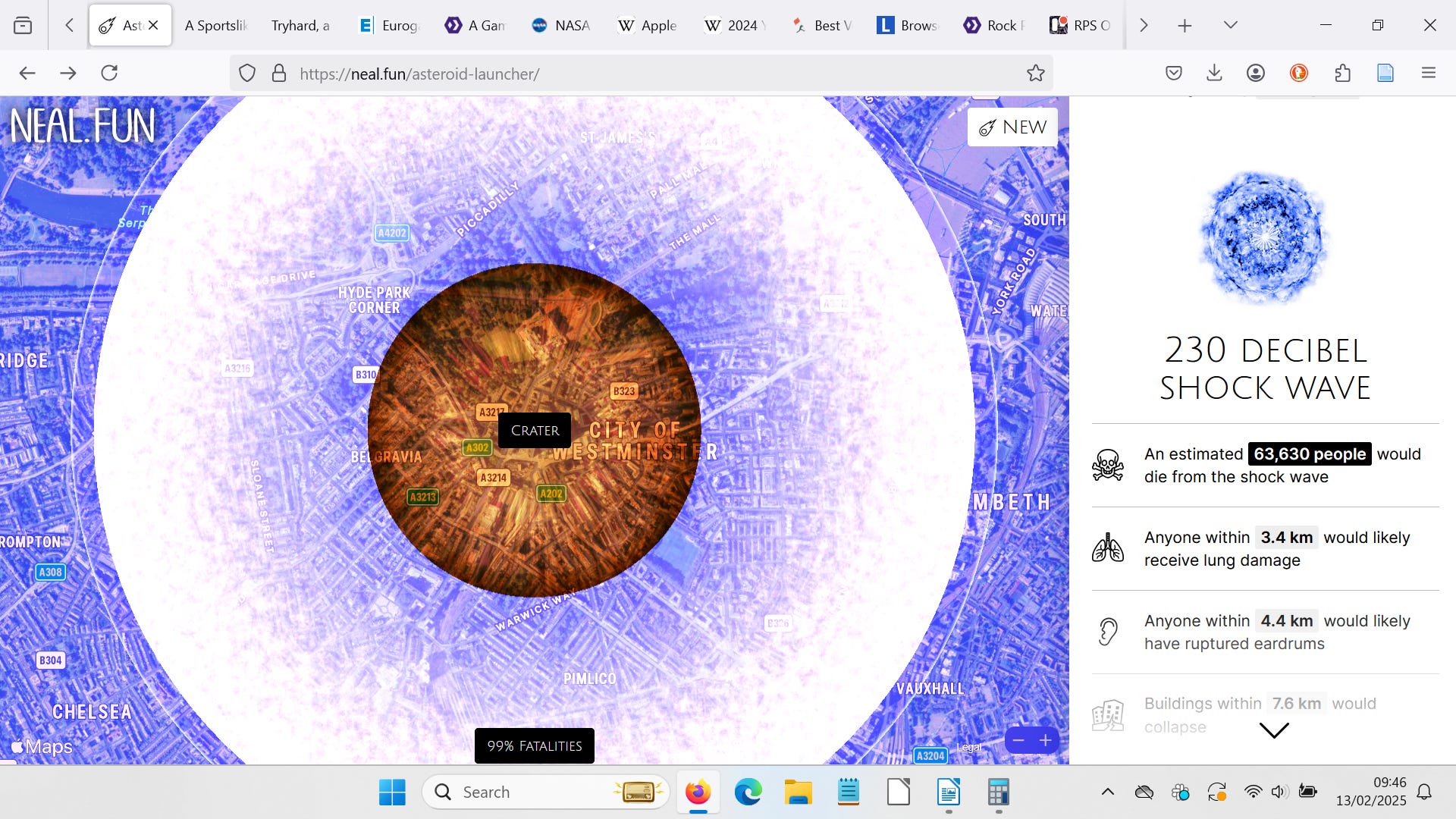
Task: Open a new browser tab
Action: 1185,25
